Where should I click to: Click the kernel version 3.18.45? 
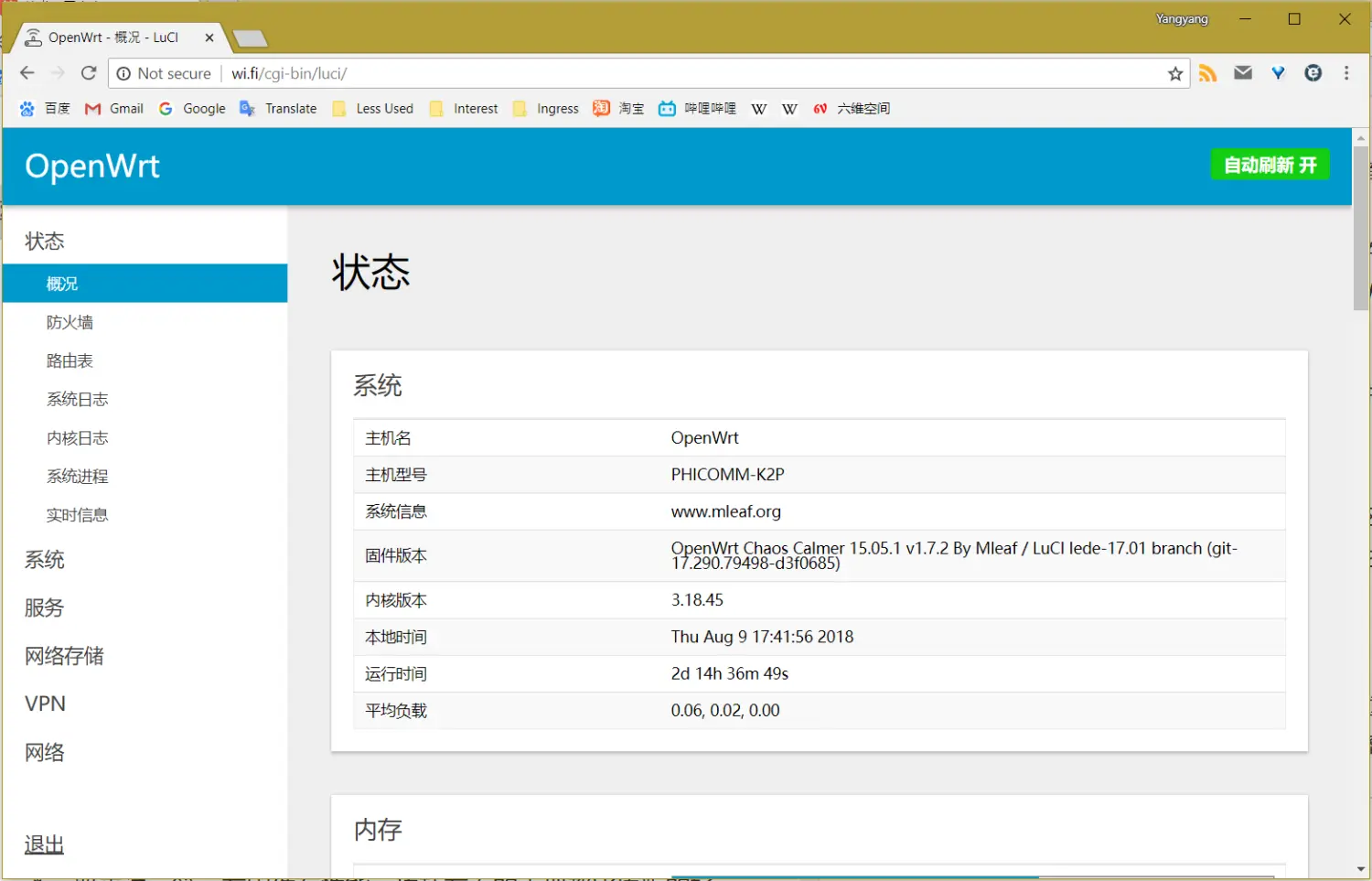point(697,599)
